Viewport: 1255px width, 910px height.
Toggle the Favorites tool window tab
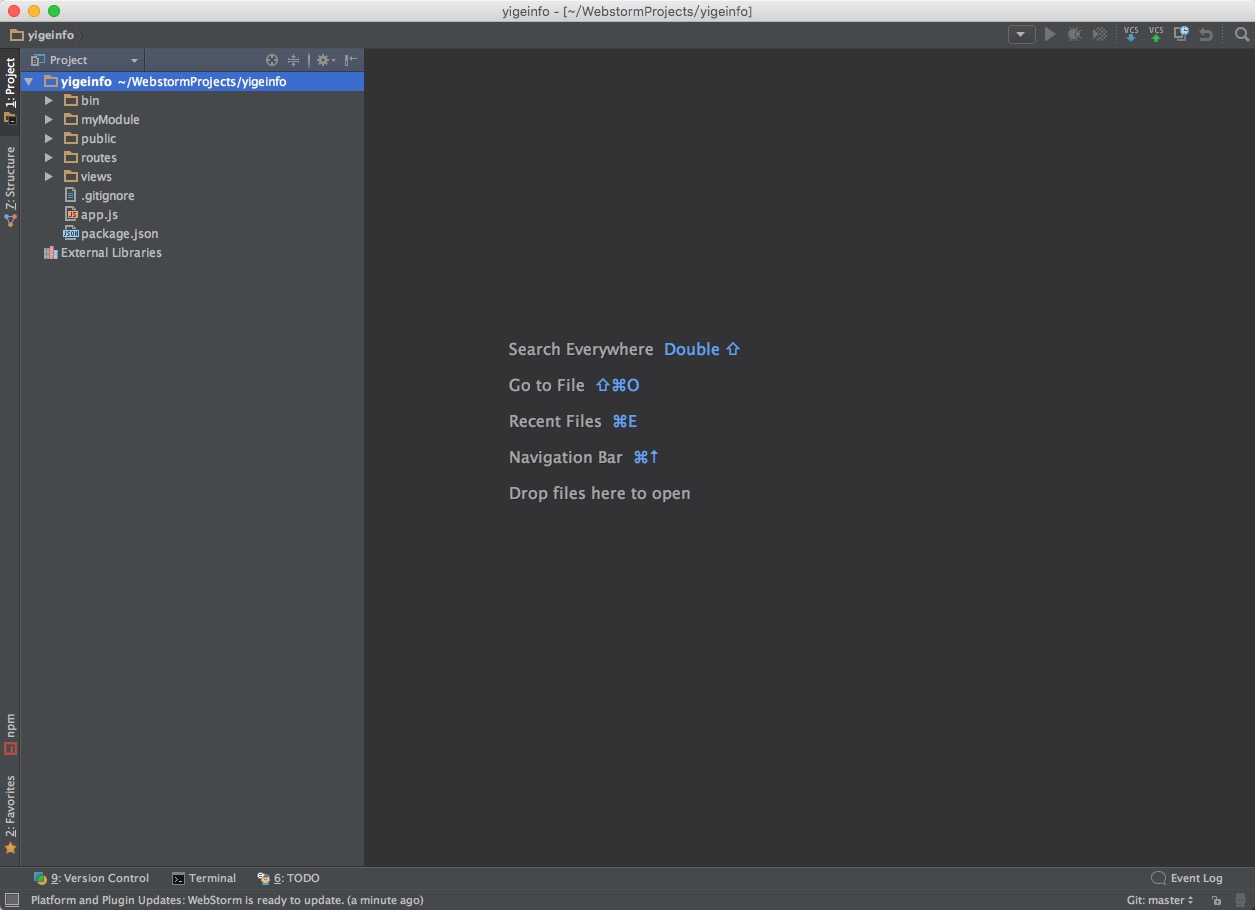tap(10, 812)
